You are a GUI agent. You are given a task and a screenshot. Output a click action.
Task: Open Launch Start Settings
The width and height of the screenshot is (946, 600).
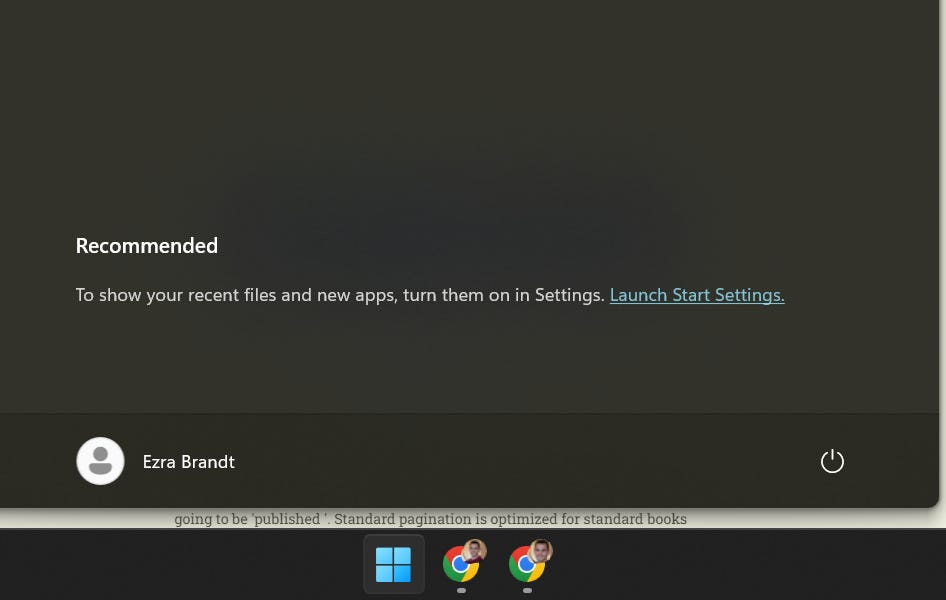pyautogui.click(x=696, y=294)
